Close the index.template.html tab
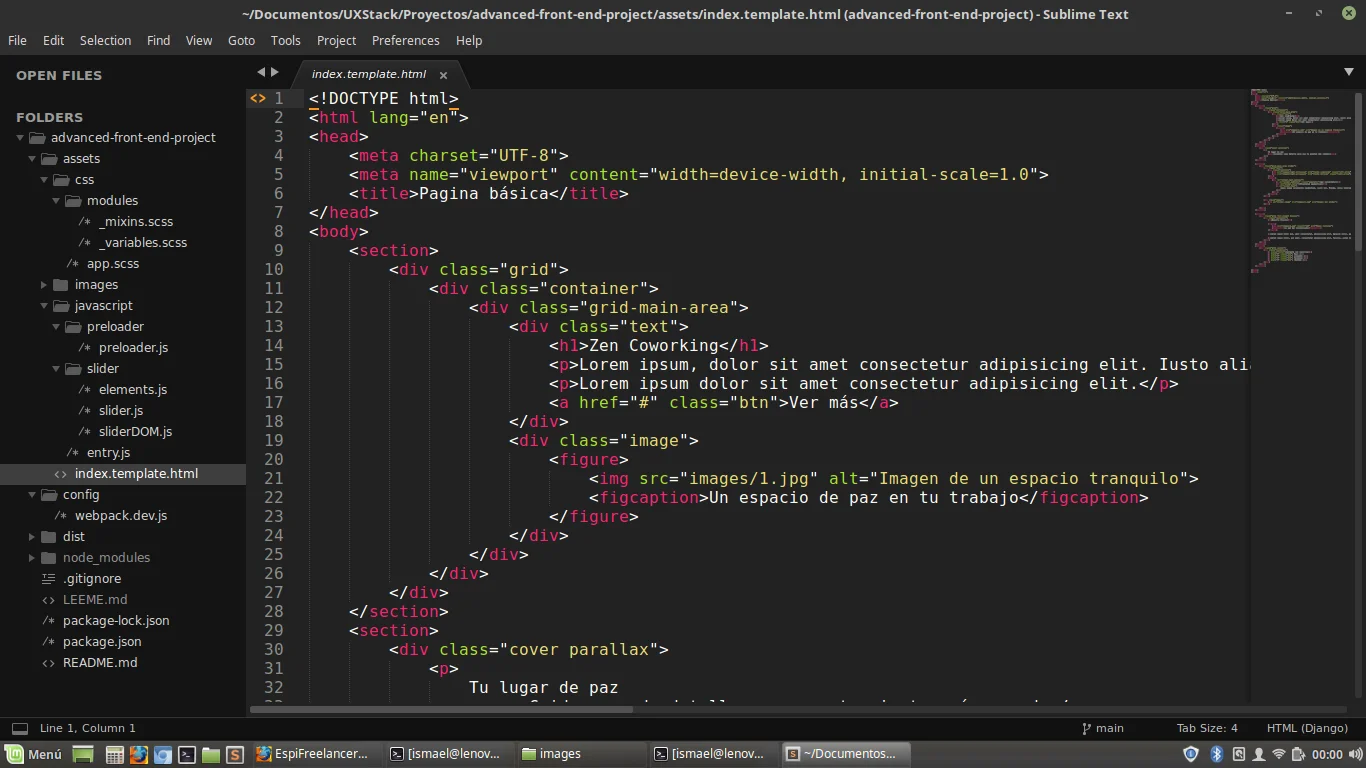 coord(443,75)
